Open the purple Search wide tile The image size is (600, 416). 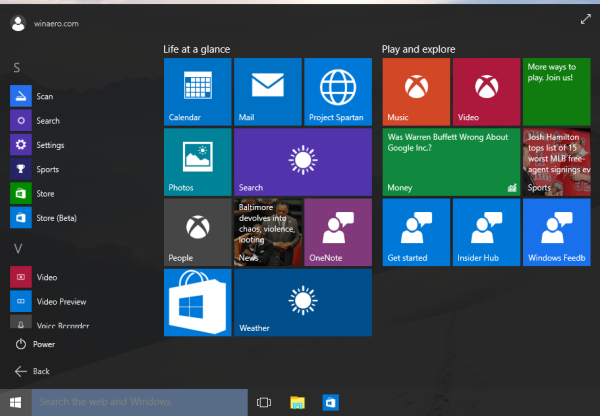(x=303, y=162)
